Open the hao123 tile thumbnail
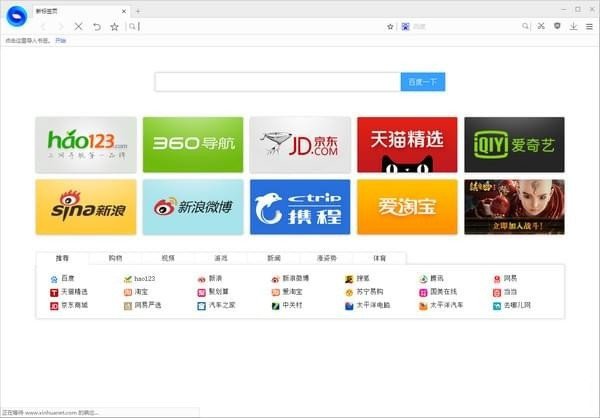Image resolution: width=600 pixels, height=418 pixels. pos(86,145)
